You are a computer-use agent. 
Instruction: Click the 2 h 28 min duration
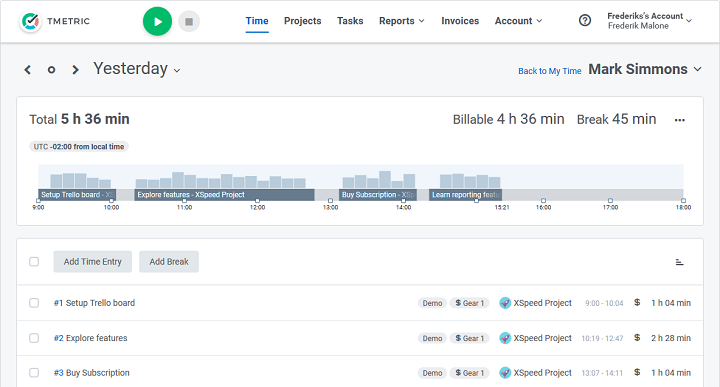point(670,338)
